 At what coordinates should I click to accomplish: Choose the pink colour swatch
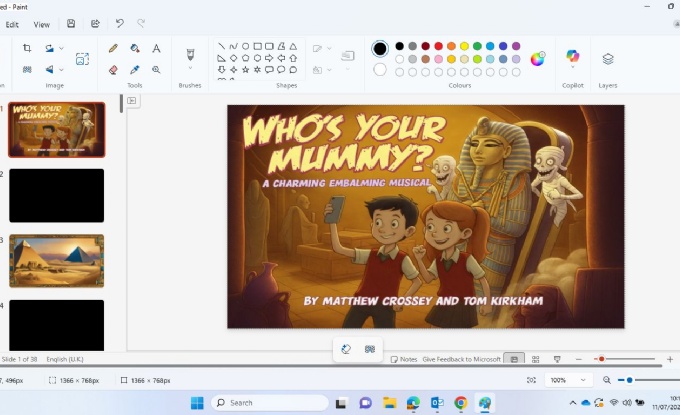click(438, 59)
